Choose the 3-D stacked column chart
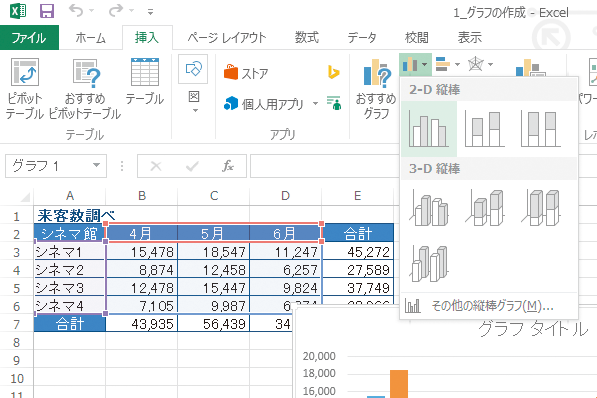Image resolution: width=597 pixels, height=398 pixels. (x=485, y=208)
